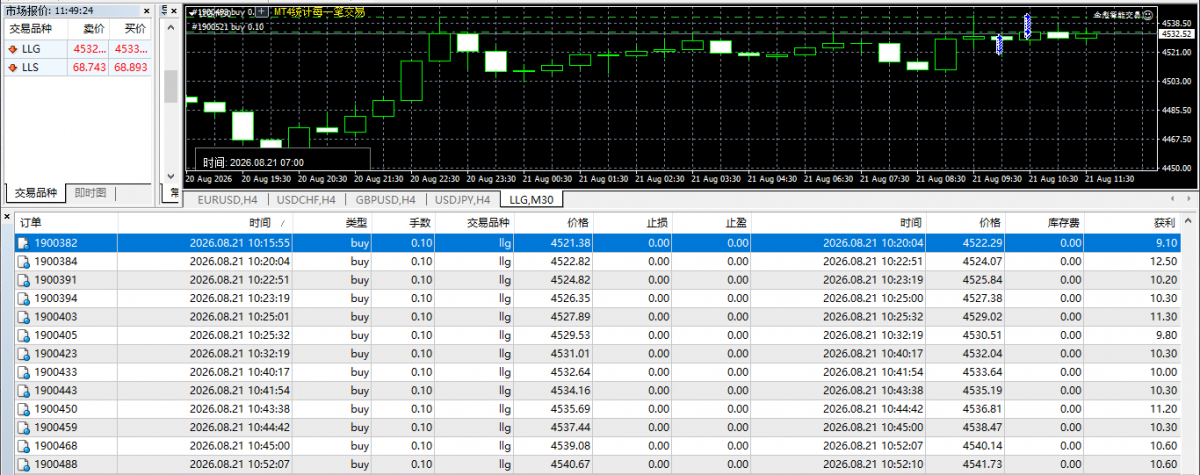Click the order icon for 1900384
1200x475 pixels.
(x=24, y=261)
